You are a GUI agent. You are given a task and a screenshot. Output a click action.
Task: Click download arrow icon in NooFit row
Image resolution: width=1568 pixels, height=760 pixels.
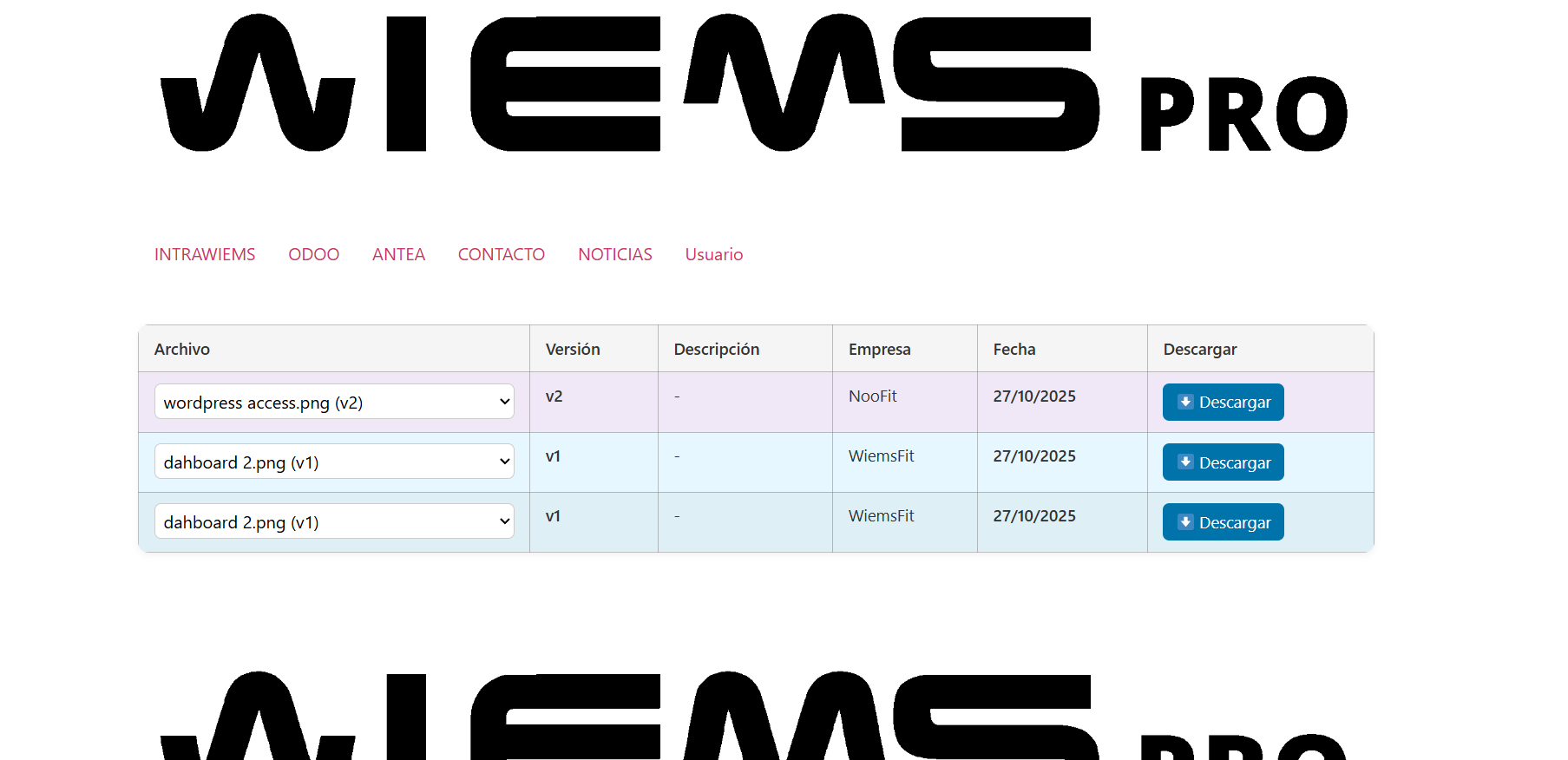[x=1185, y=402]
